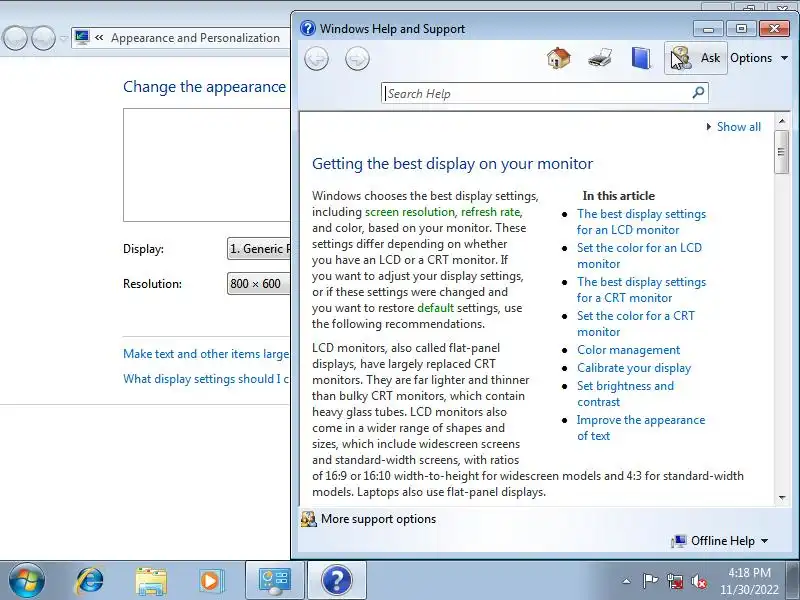800x600 pixels.
Task: Click the Action Center flag icon
Action: tap(650, 581)
